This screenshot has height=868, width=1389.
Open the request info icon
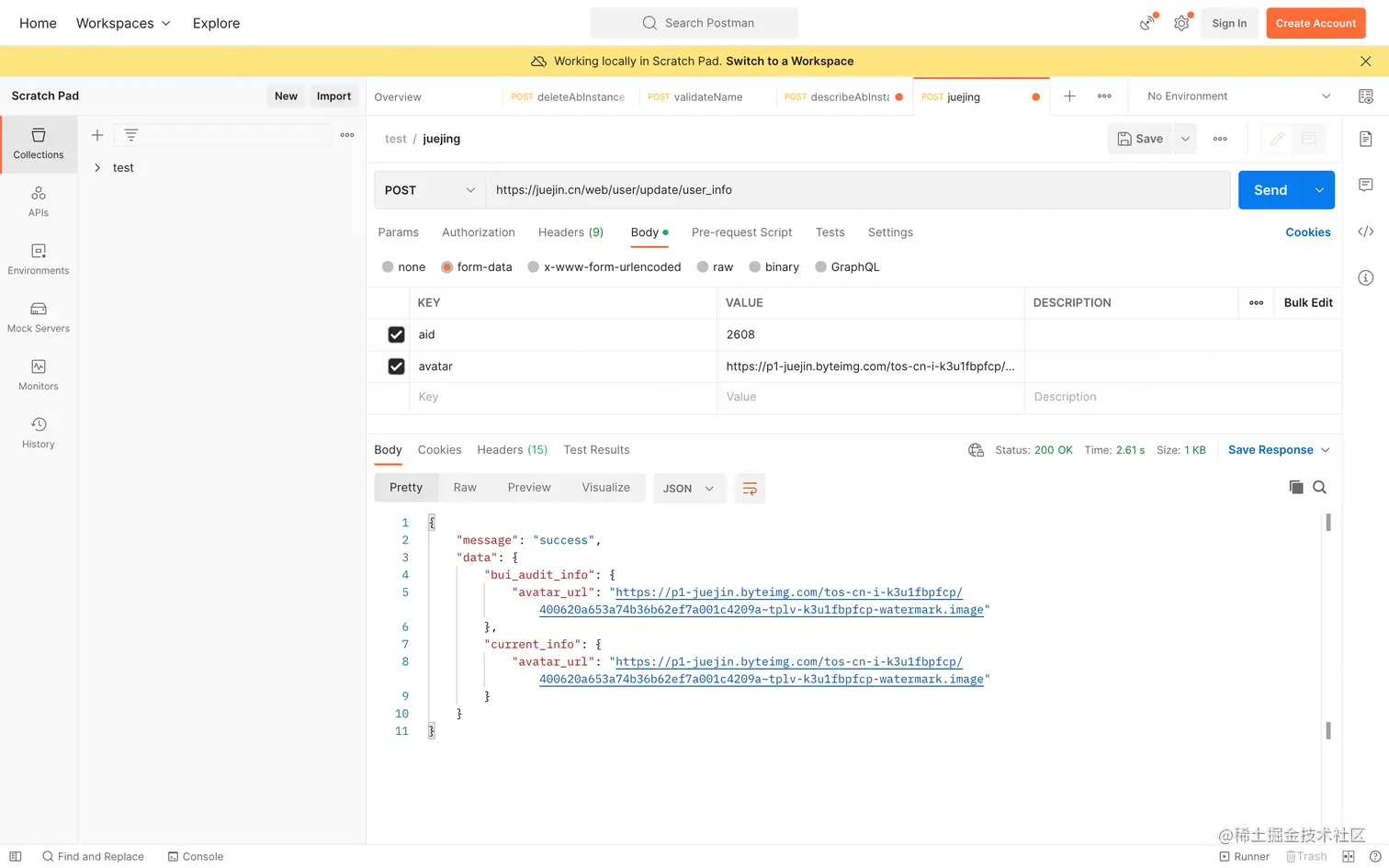[x=1366, y=277]
